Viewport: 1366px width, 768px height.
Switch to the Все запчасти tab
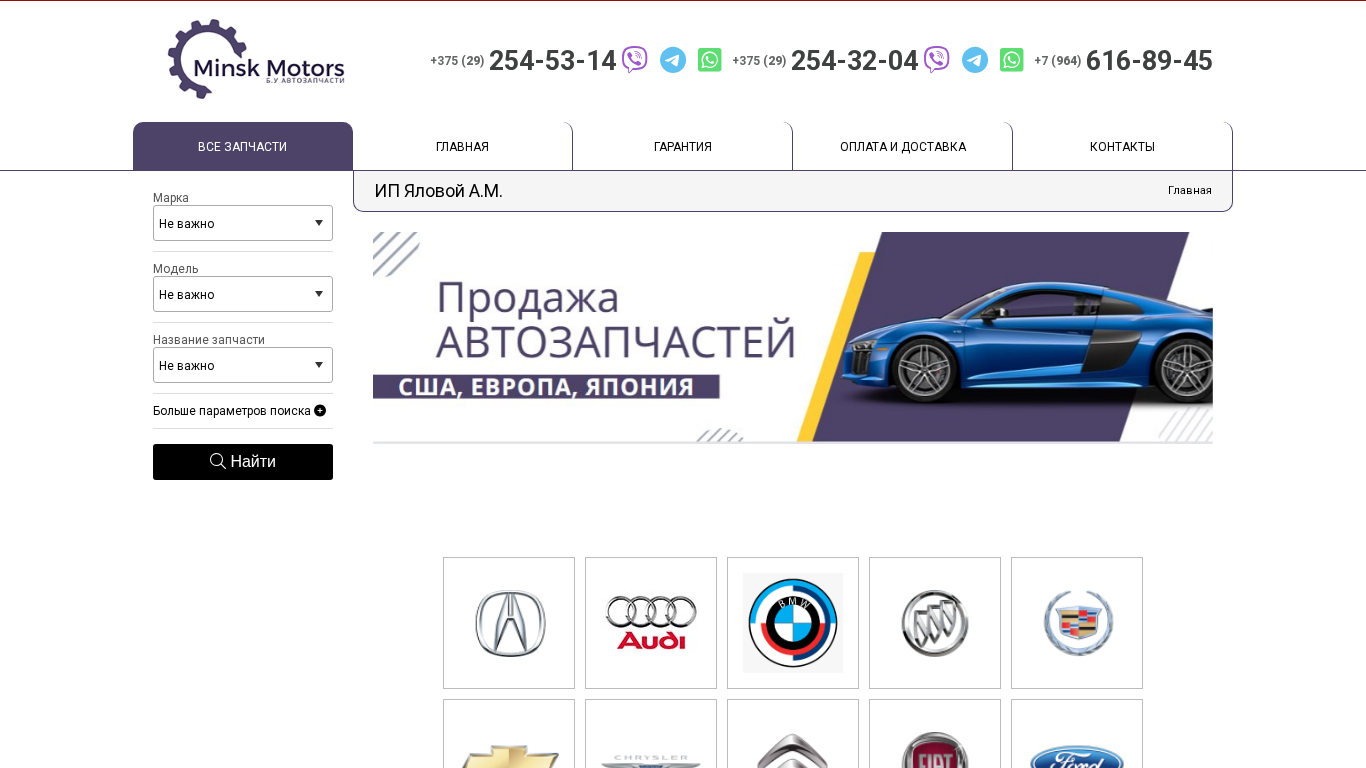[x=243, y=146]
